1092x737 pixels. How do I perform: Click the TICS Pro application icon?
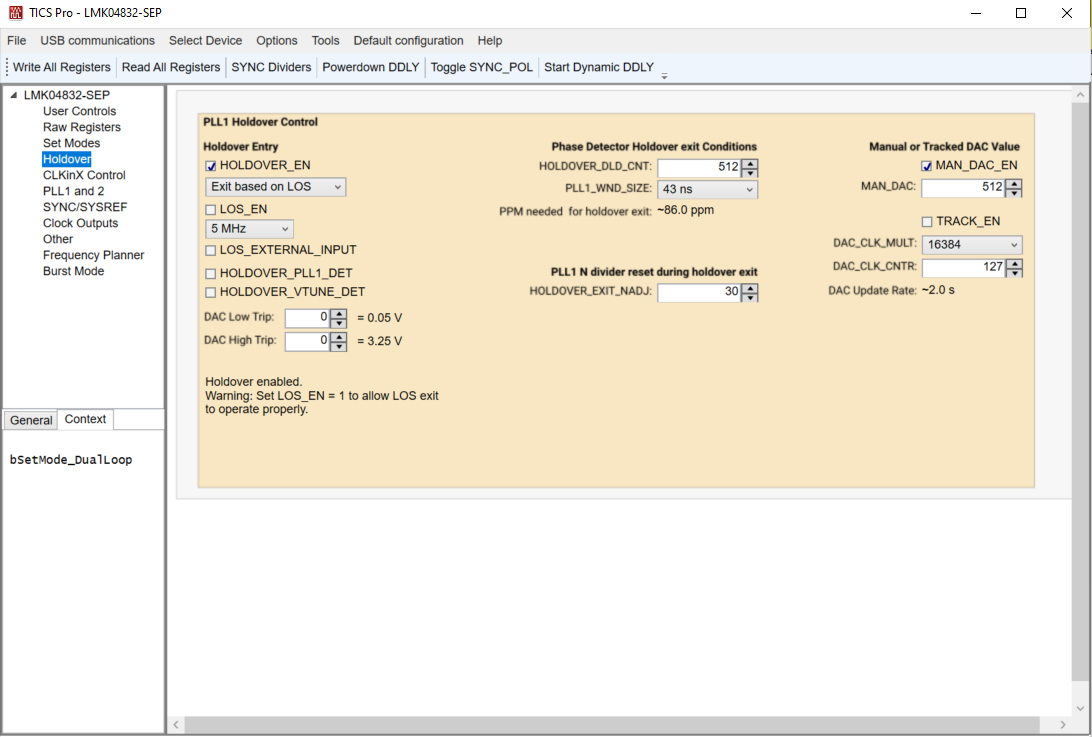[14, 13]
